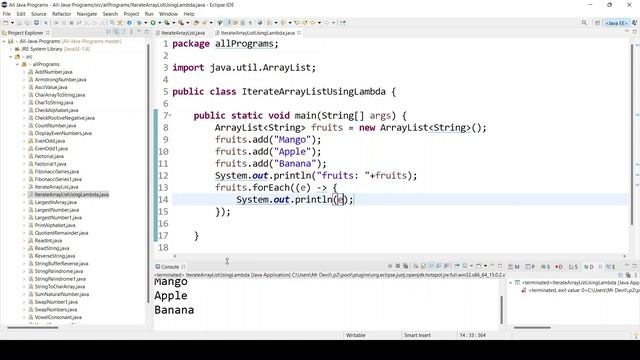Image resolution: width=640 pixels, height=360 pixels.
Task: Open the Refactor menu
Action: pyautogui.click(x=62, y=14)
